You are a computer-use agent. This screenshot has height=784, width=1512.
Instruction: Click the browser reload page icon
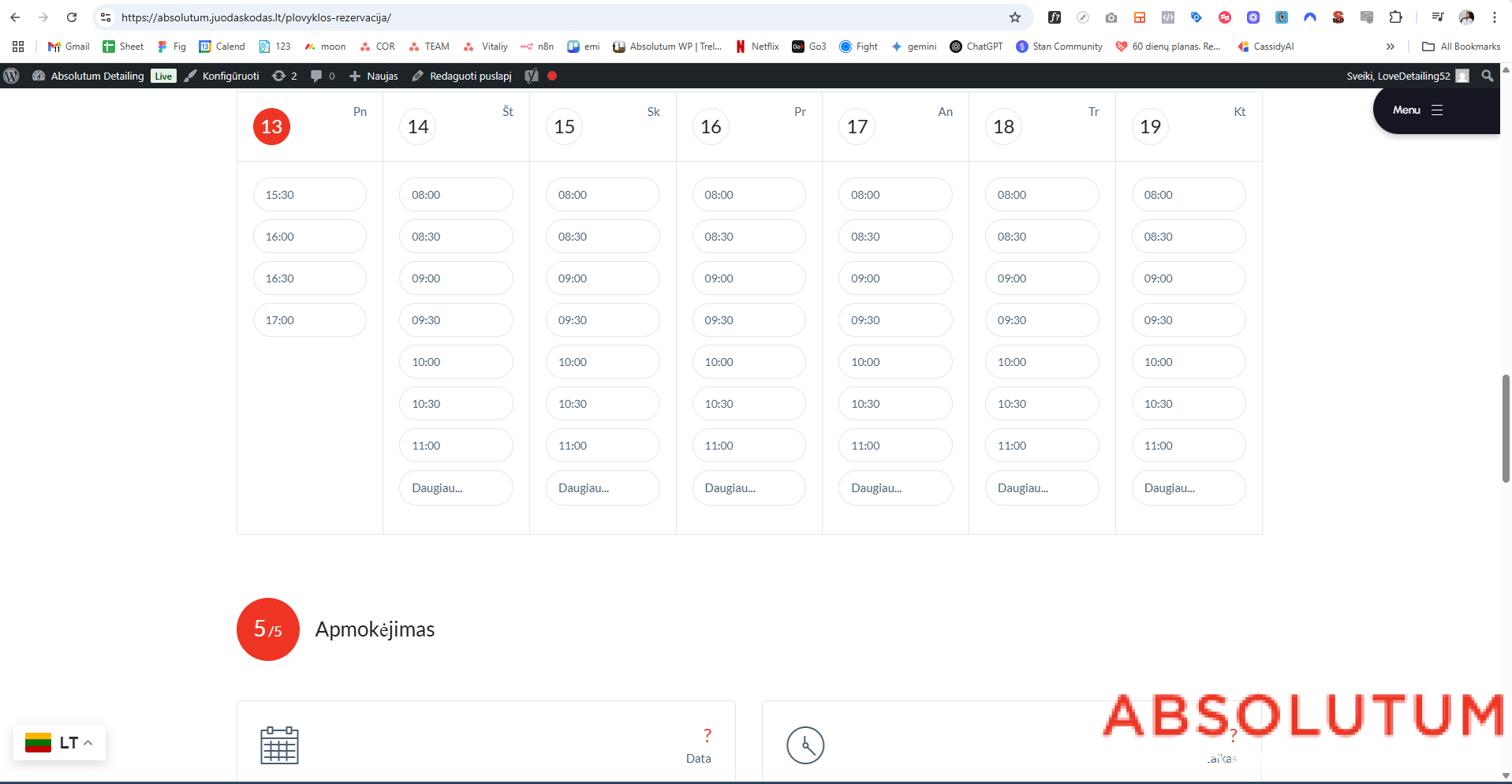tap(72, 17)
